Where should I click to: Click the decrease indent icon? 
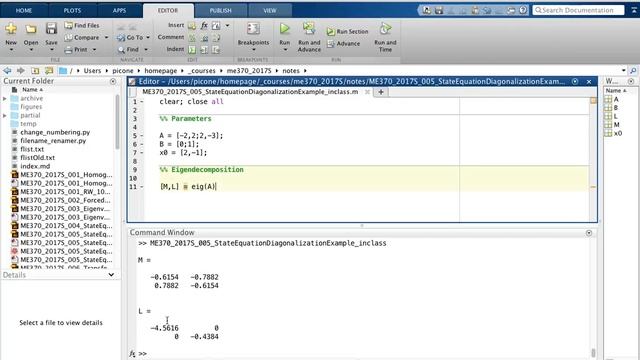tap(216, 50)
